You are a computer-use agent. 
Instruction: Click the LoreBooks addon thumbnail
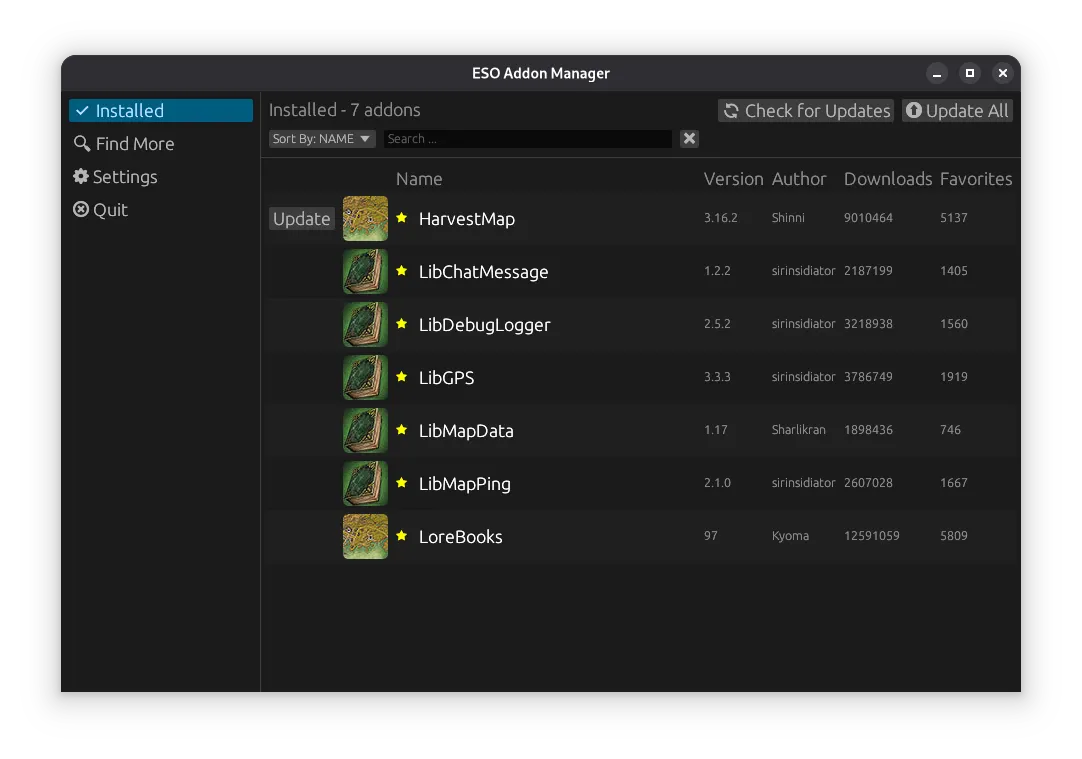(x=365, y=536)
